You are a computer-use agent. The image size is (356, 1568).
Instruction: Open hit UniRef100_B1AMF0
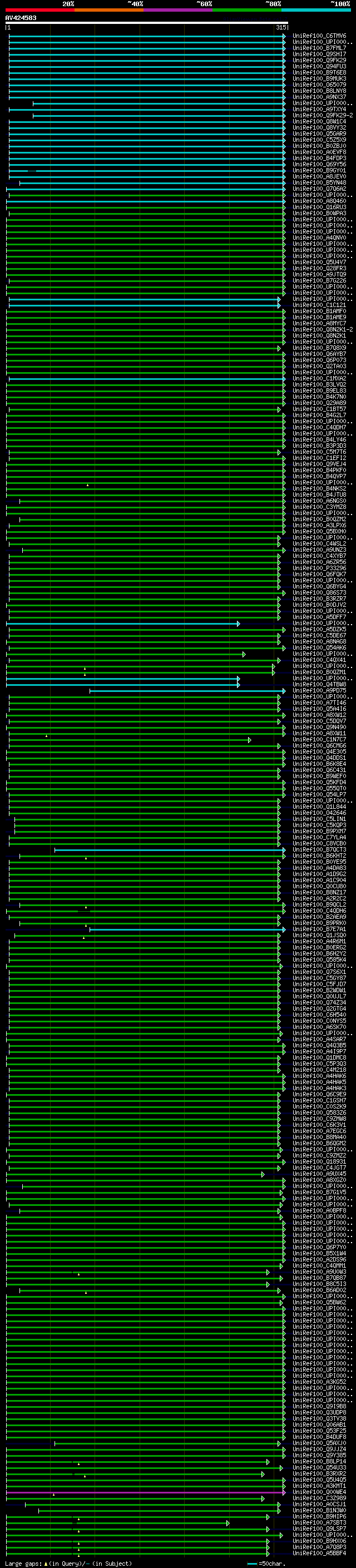(319, 311)
